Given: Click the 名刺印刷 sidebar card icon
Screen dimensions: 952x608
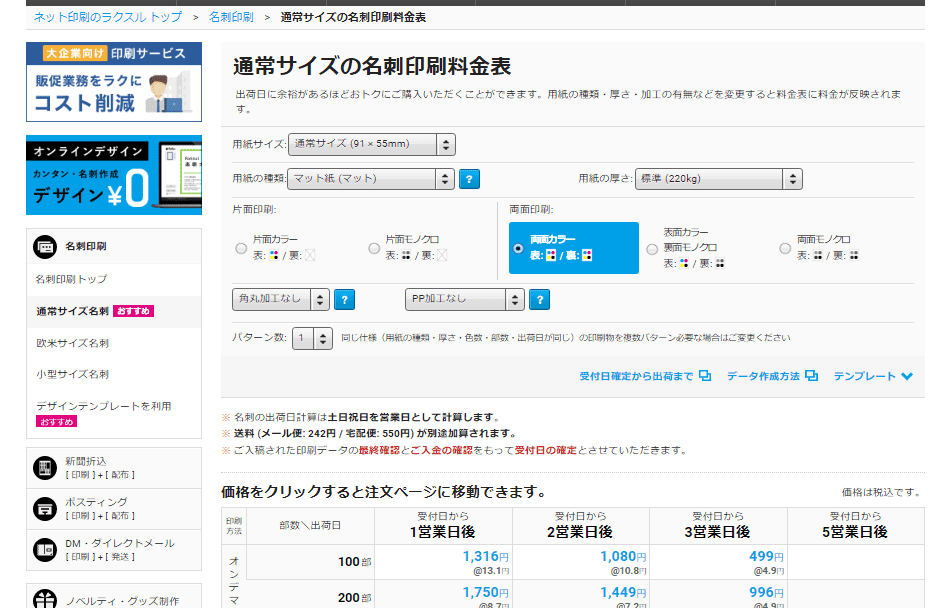Looking at the screenshot, I should point(45,247).
